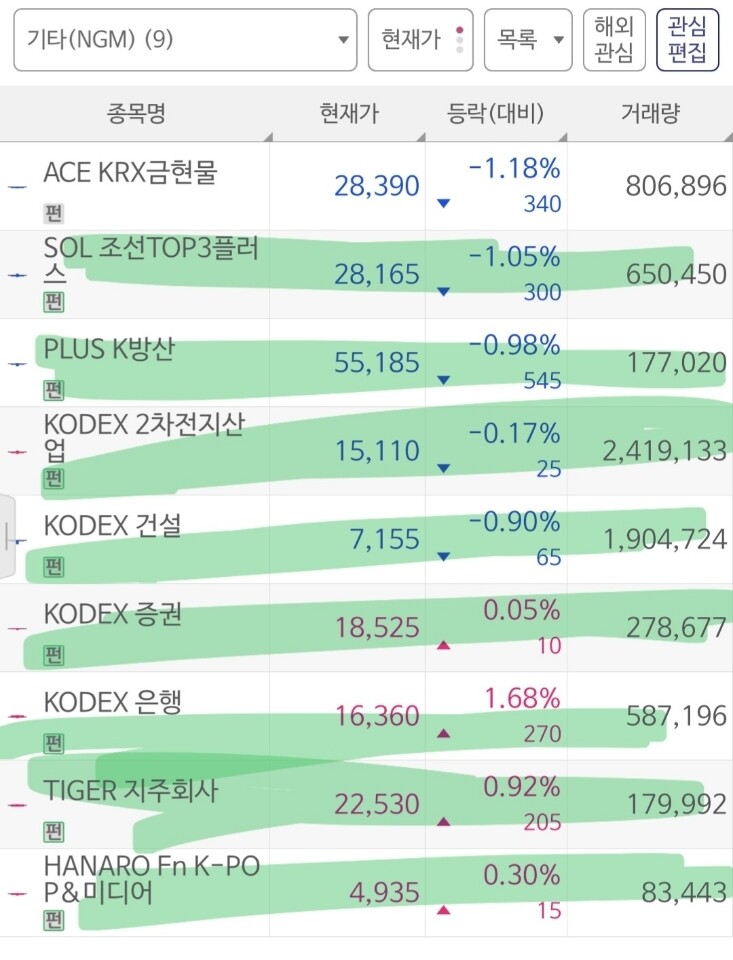The height and width of the screenshot is (960, 733).
Task: Click the up arrow icon for TIGER 지주회사
Action: 443,822
